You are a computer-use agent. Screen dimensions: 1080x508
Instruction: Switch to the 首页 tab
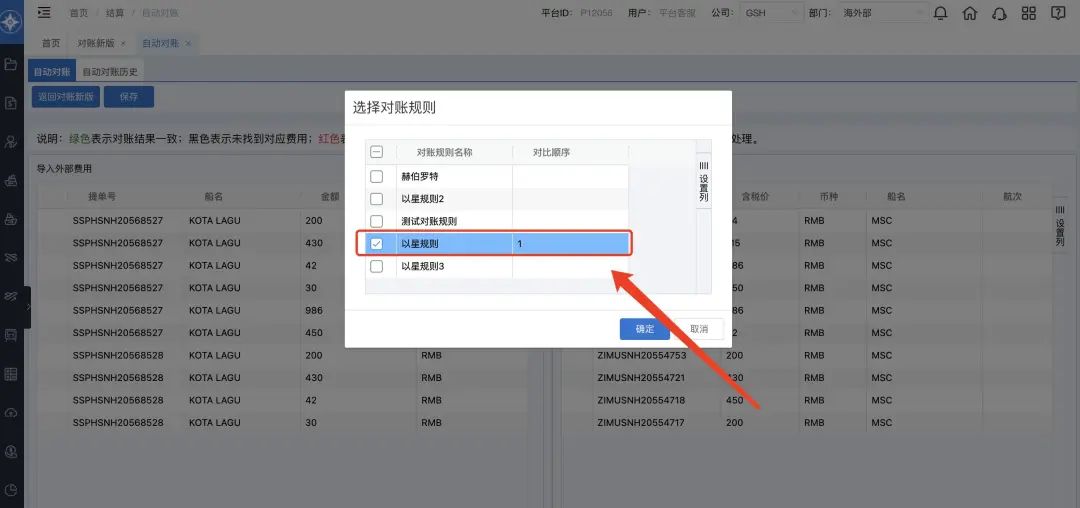click(x=50, y=44)
